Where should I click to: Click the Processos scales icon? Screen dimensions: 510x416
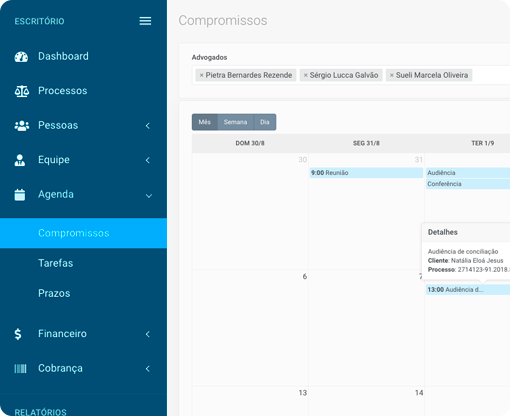tap(22, 91)
